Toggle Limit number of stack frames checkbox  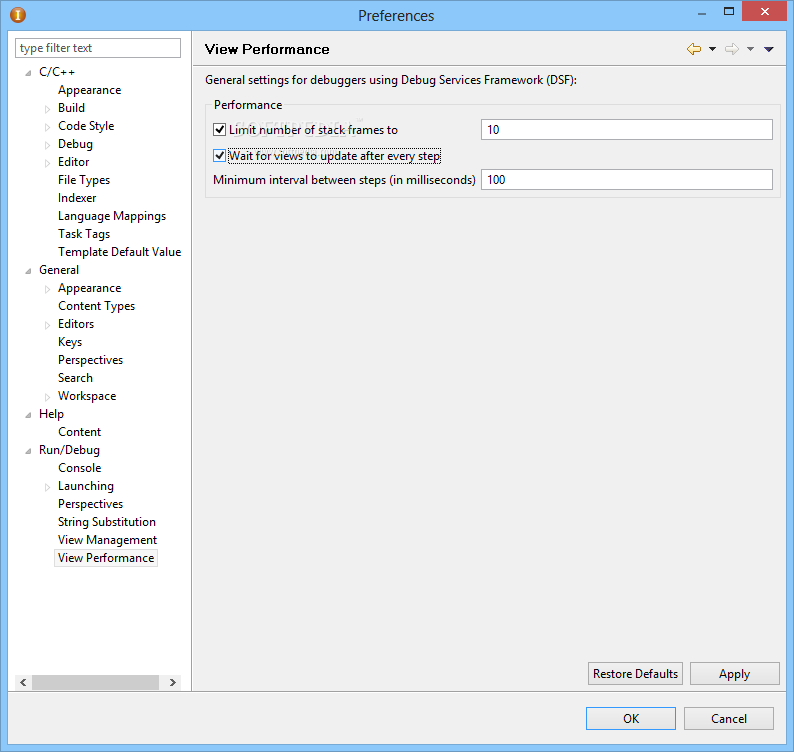[x=219, y=130]
